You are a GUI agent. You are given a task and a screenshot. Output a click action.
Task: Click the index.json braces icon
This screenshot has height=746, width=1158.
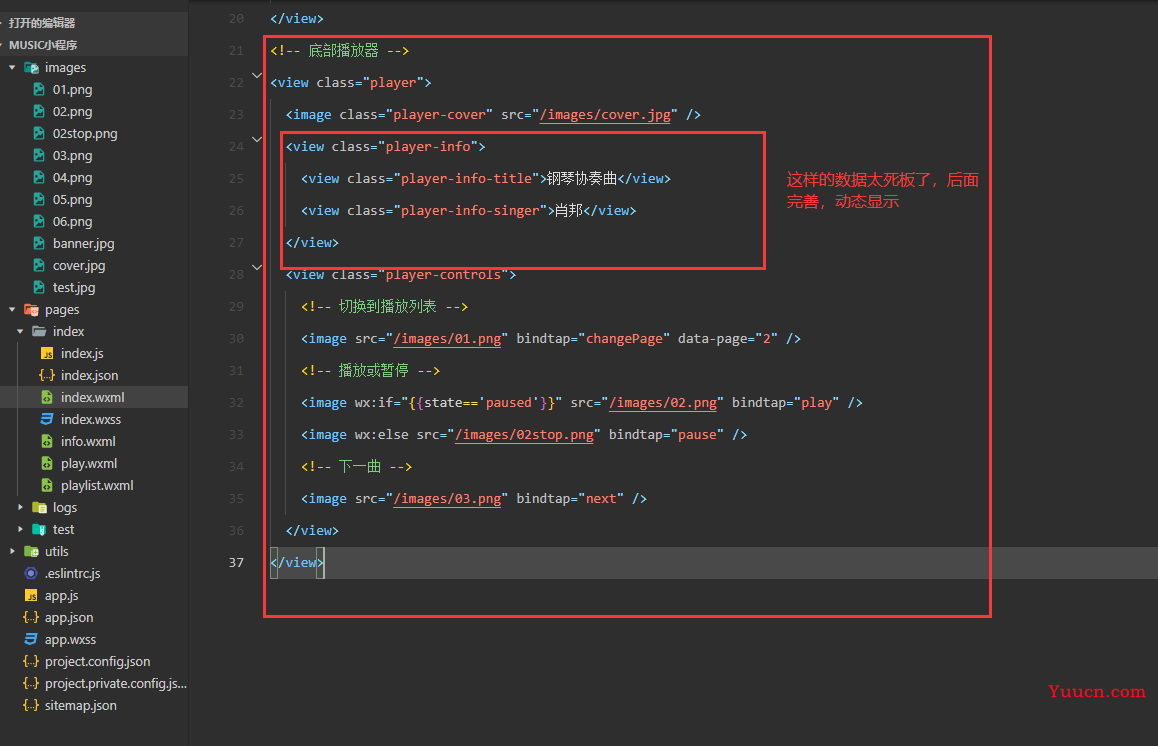47,375
